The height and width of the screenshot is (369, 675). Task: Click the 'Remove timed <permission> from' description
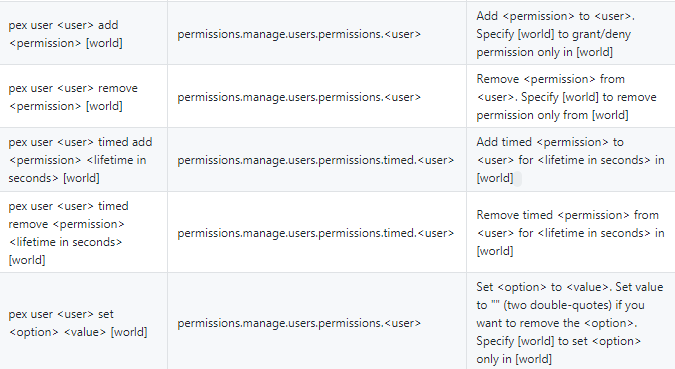click(567, 215)
